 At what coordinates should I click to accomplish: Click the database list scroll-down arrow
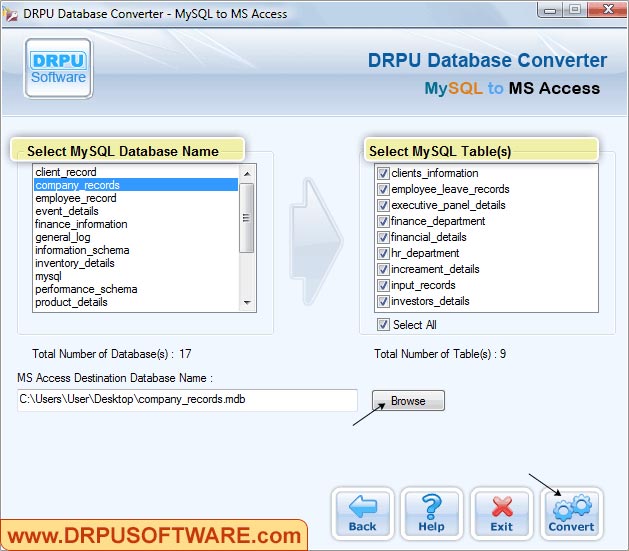247,302
